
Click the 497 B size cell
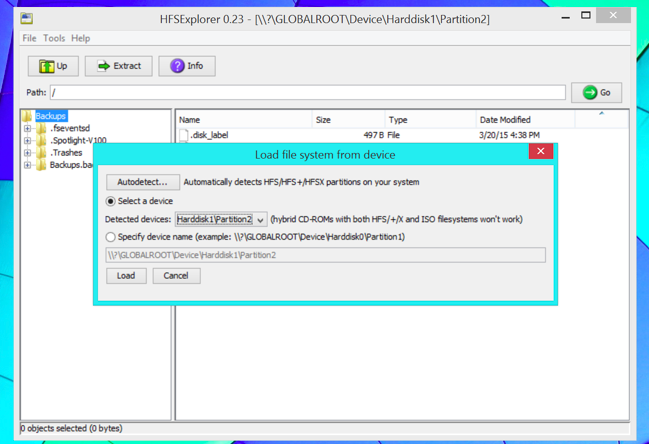pyautogui.click(x=373, y=135)
